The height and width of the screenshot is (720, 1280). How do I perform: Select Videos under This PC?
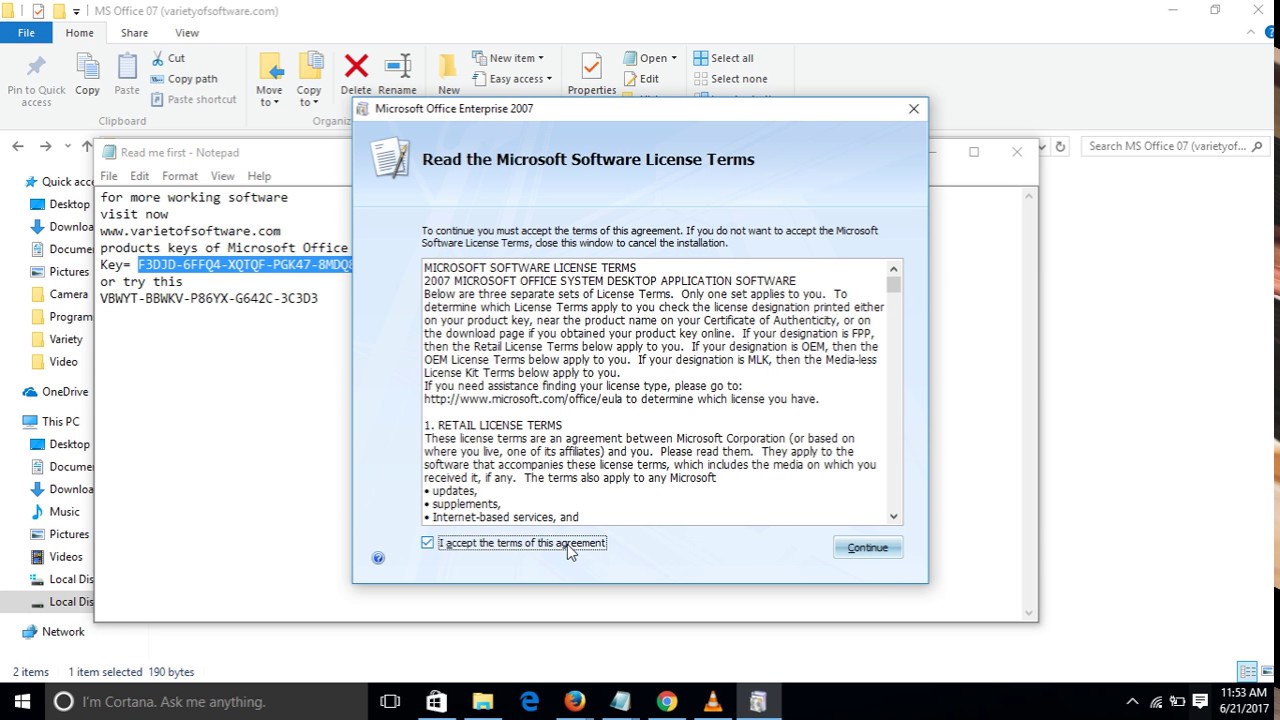pyautogui.click(x=58, y=557)
